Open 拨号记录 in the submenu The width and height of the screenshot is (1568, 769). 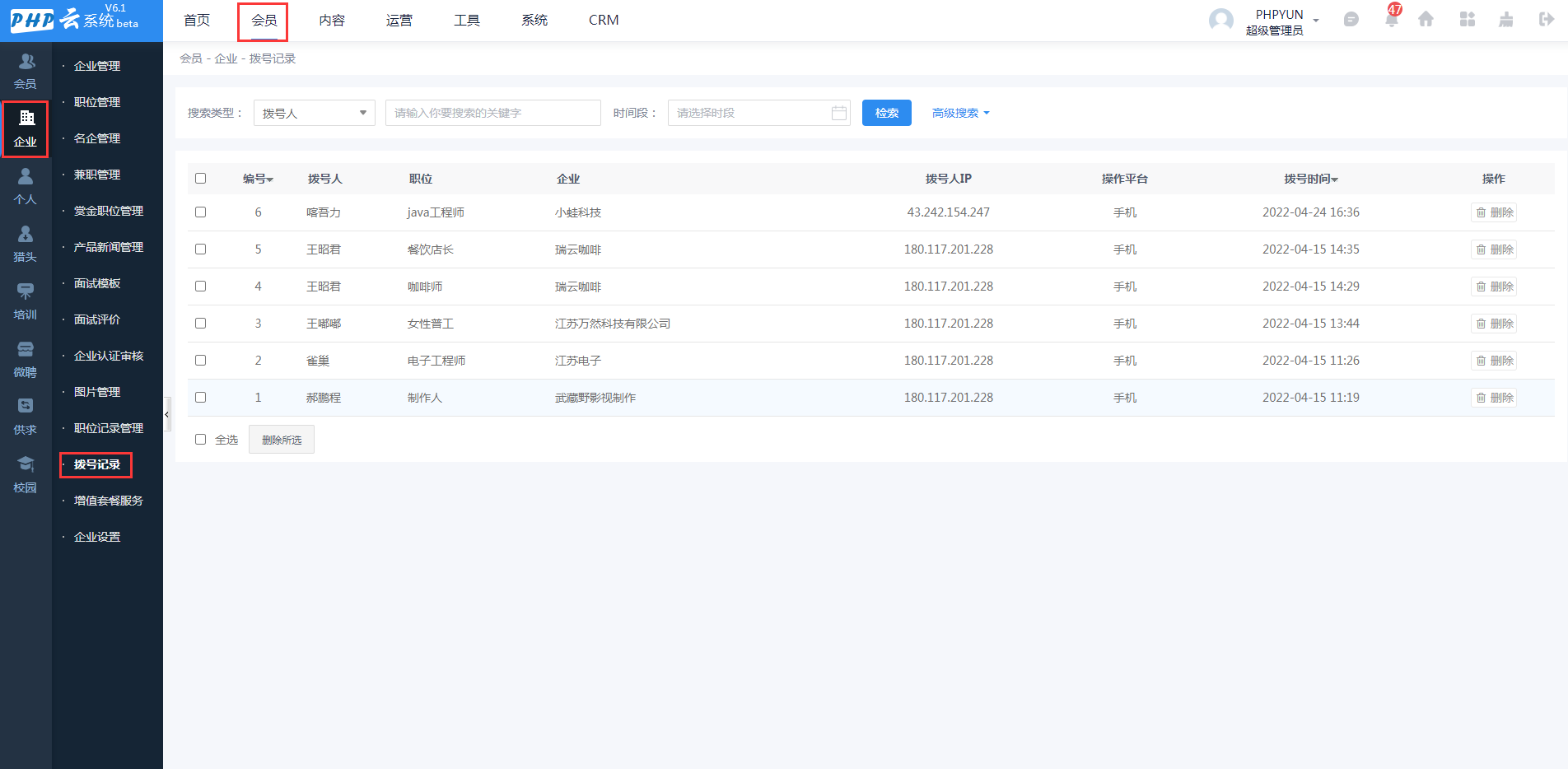pos(97,464)
